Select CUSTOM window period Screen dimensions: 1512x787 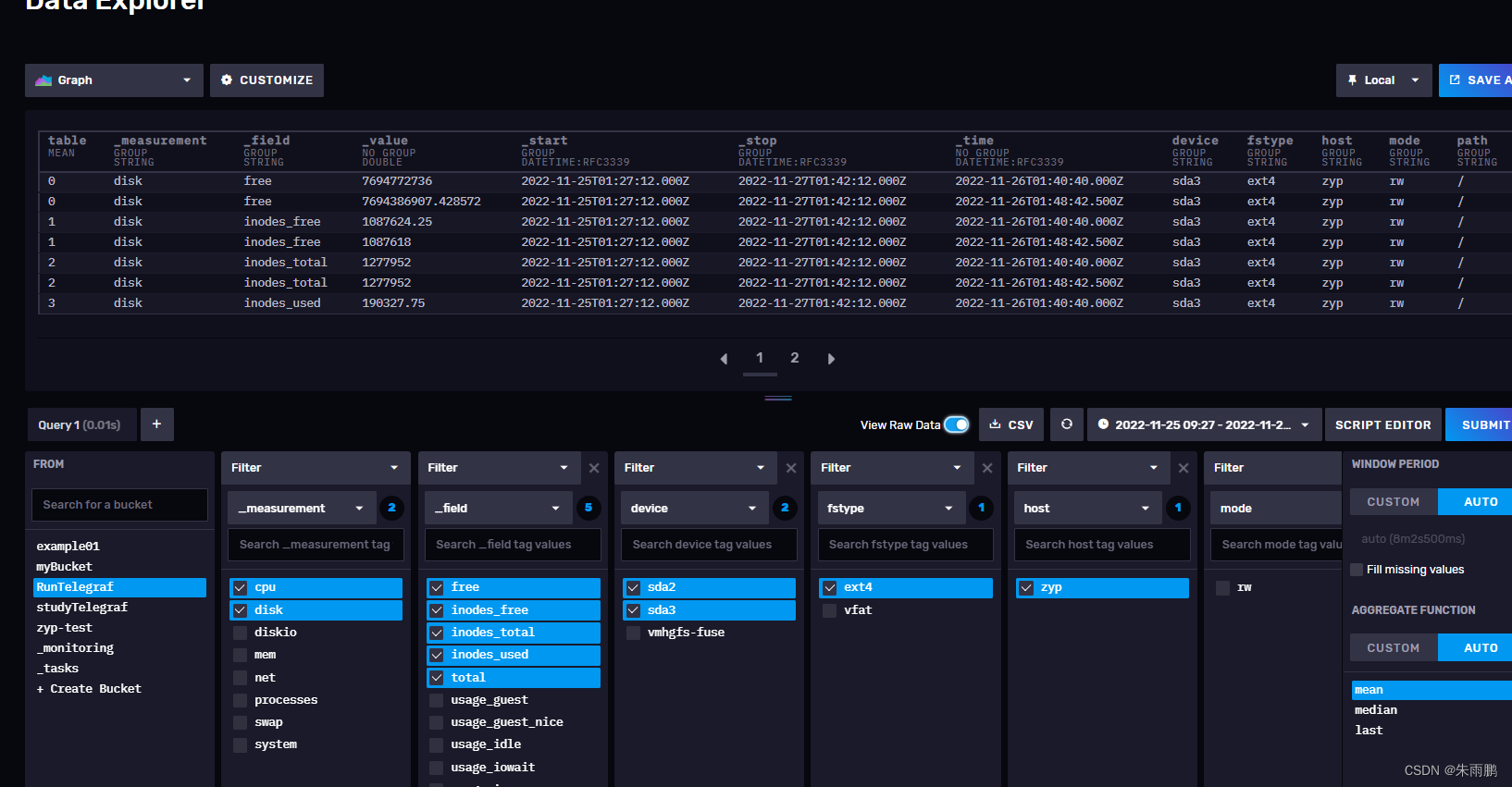point(1393,502)
